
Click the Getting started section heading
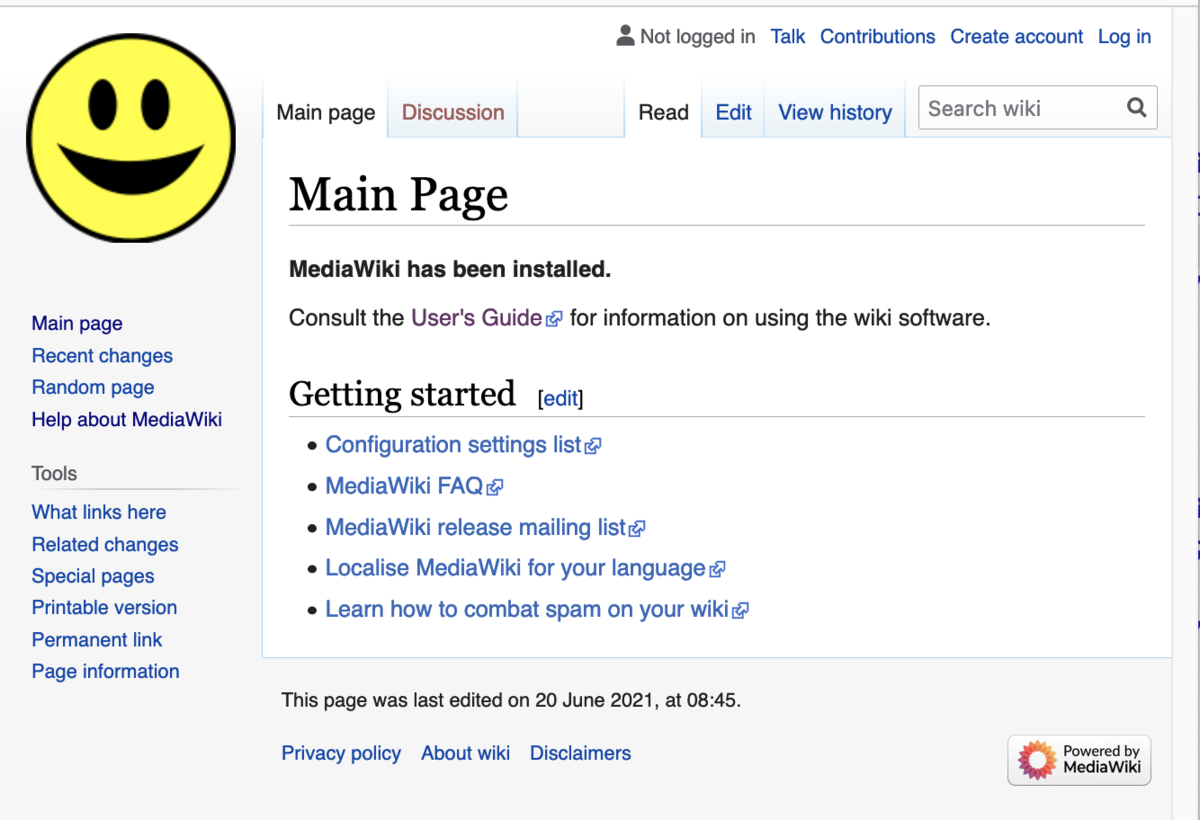click(x=402, y=394)
